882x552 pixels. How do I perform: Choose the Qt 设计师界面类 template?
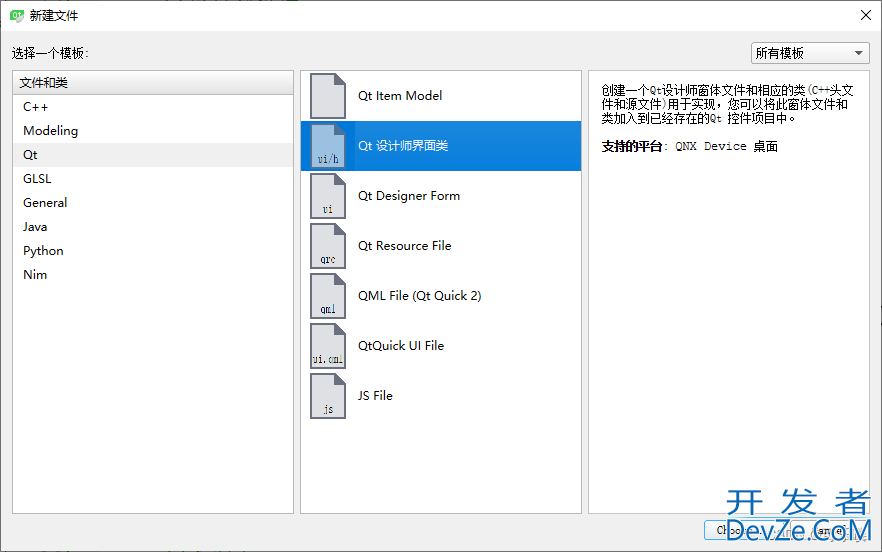click(441, 146)
